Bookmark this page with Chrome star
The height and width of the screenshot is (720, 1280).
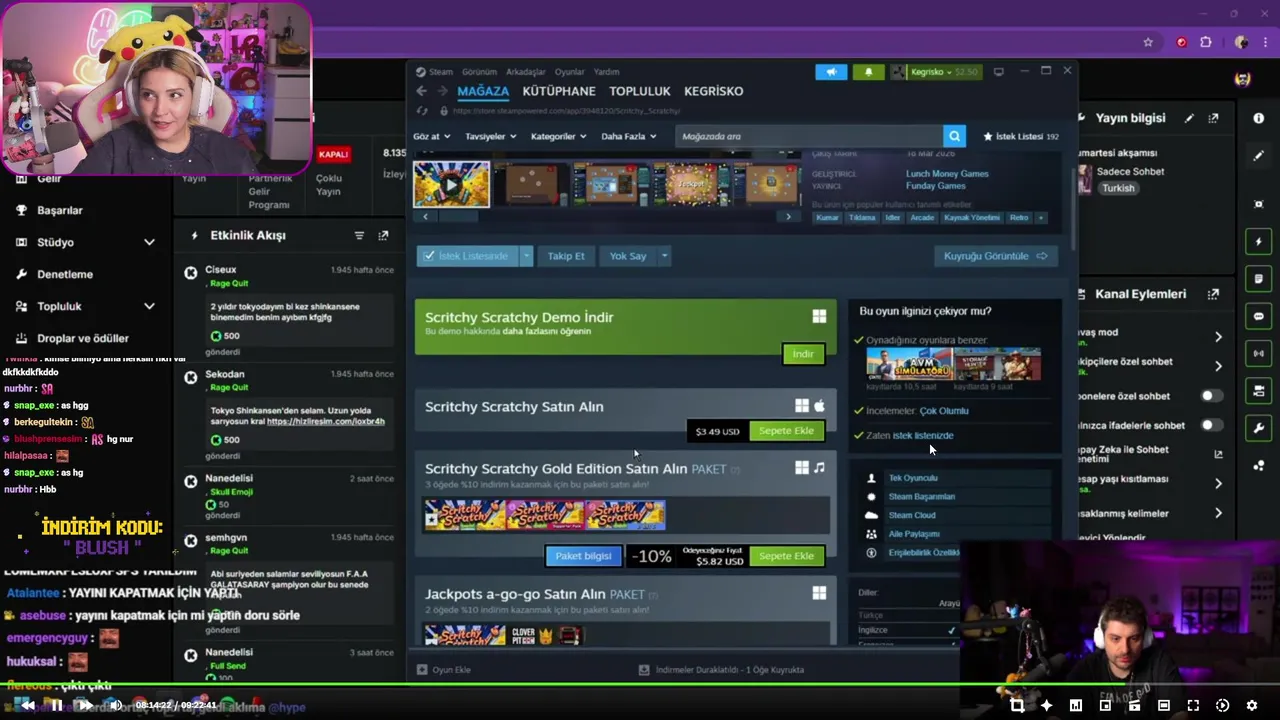1148,42
